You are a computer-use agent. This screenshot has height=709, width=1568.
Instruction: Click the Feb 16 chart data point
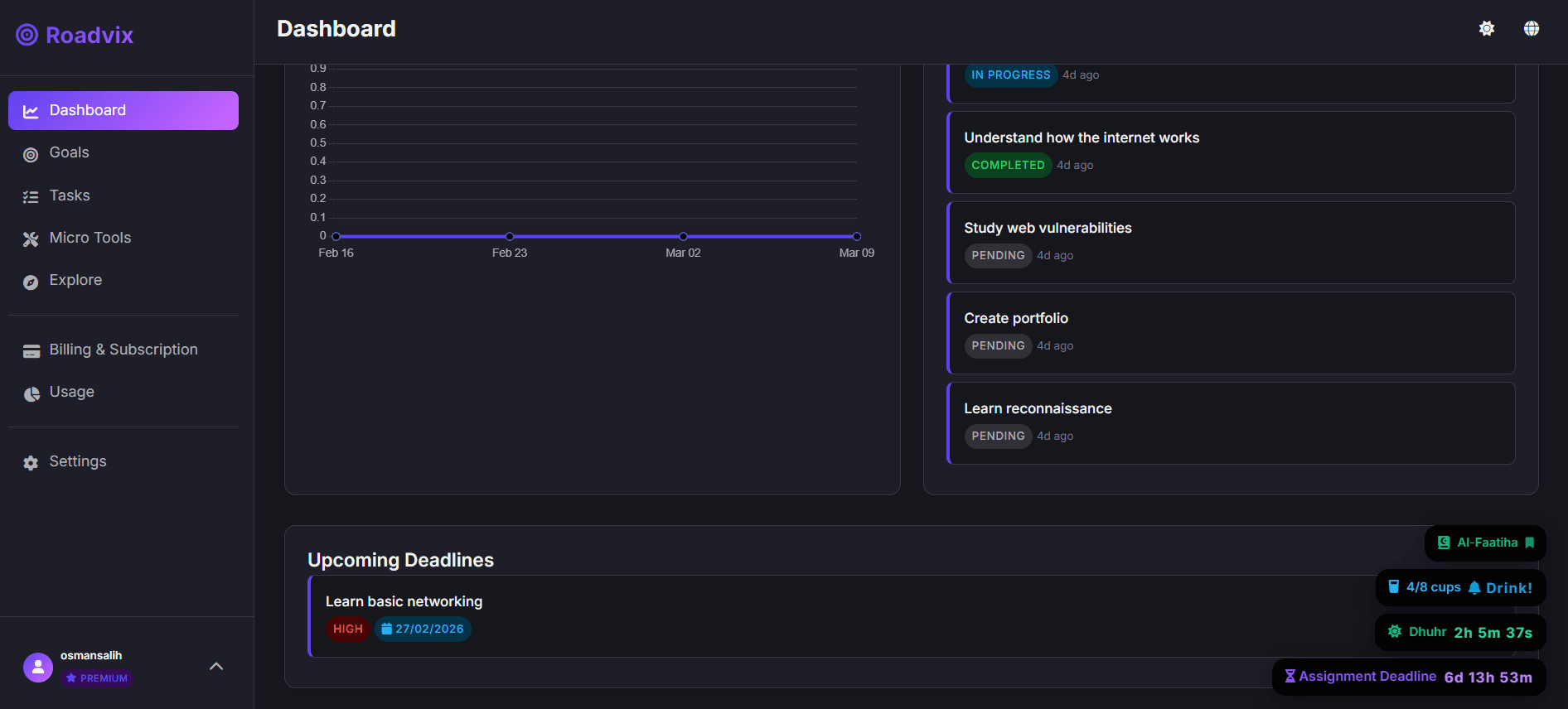point(336,236)
